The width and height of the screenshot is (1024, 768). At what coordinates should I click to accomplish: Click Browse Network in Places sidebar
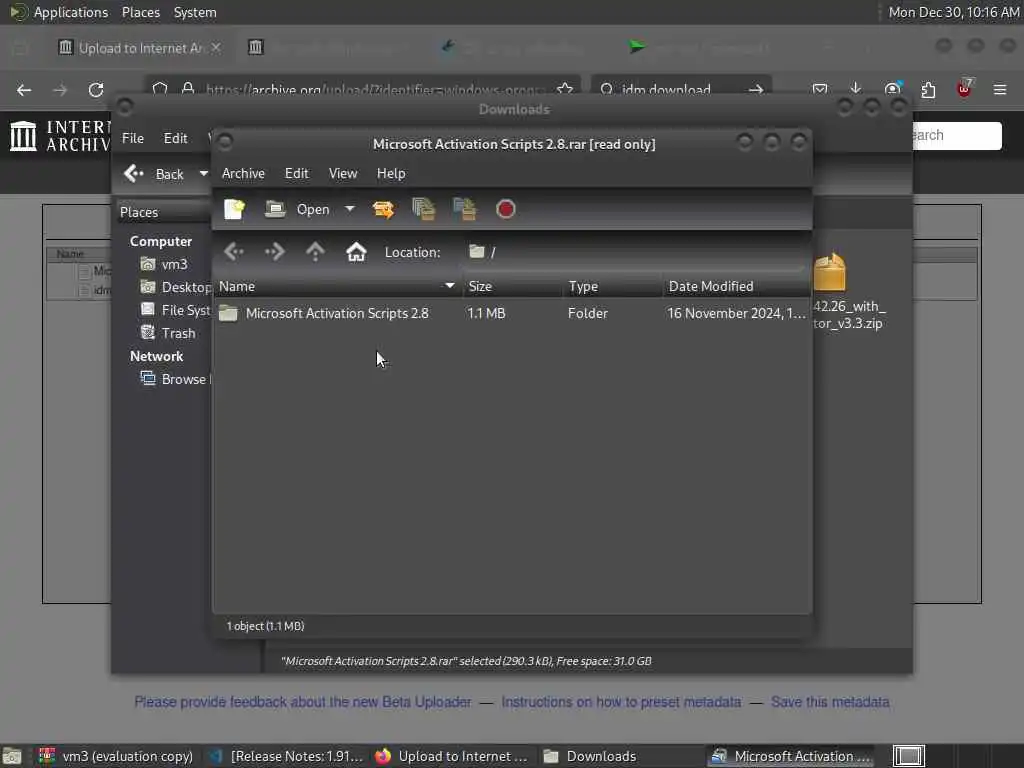[x=176, y=379]
